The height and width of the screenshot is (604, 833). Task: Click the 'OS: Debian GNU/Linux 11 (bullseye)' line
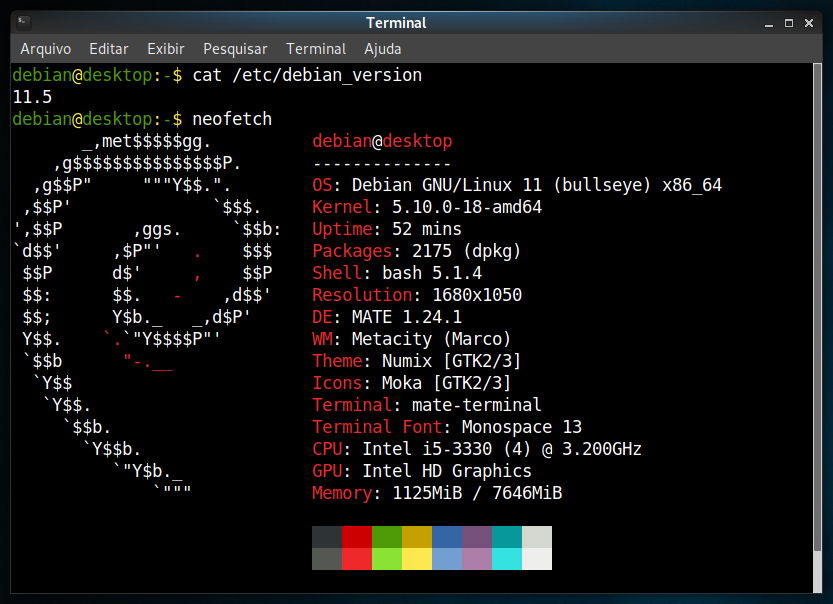click(x=517, y=185)
